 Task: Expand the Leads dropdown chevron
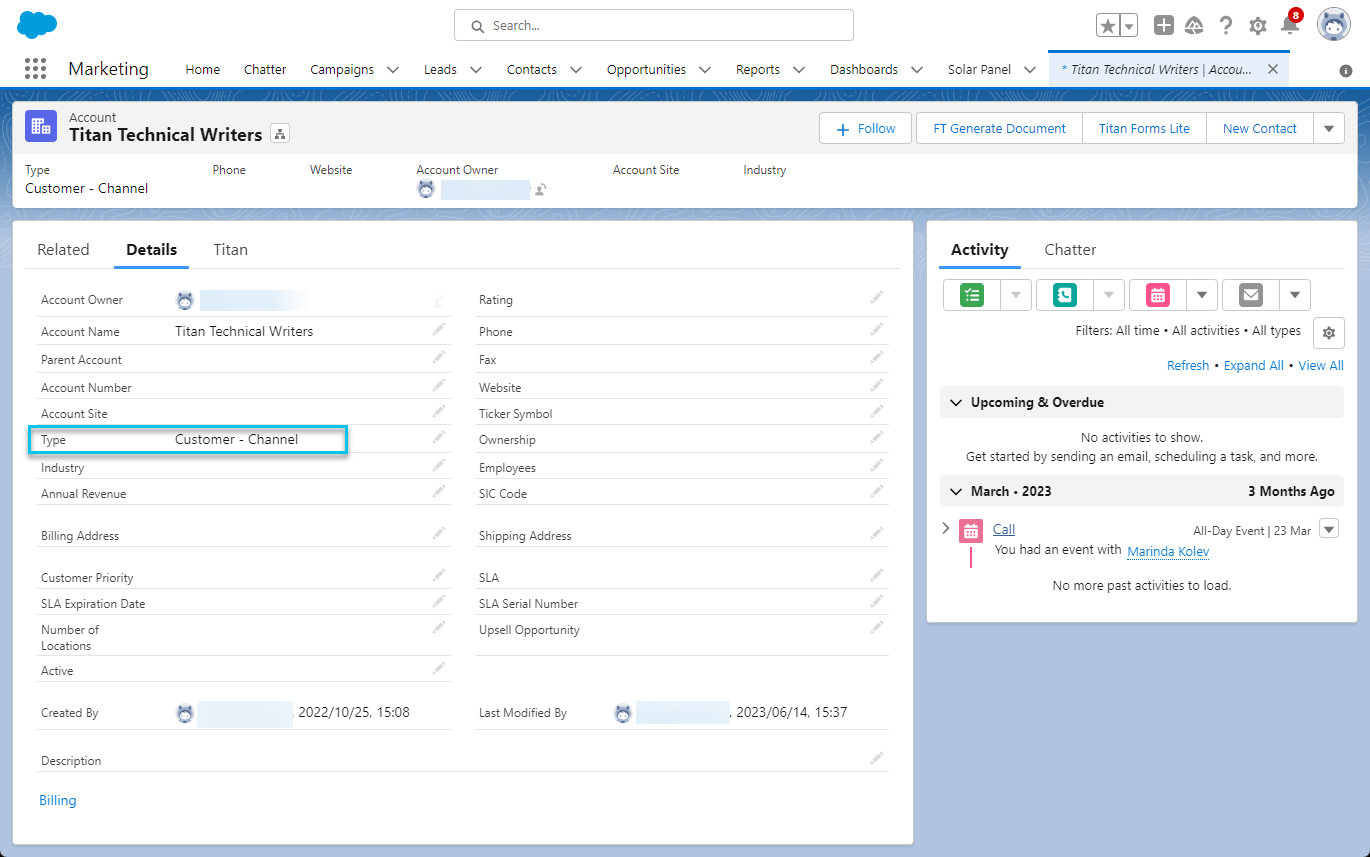(x=476, y=69)
